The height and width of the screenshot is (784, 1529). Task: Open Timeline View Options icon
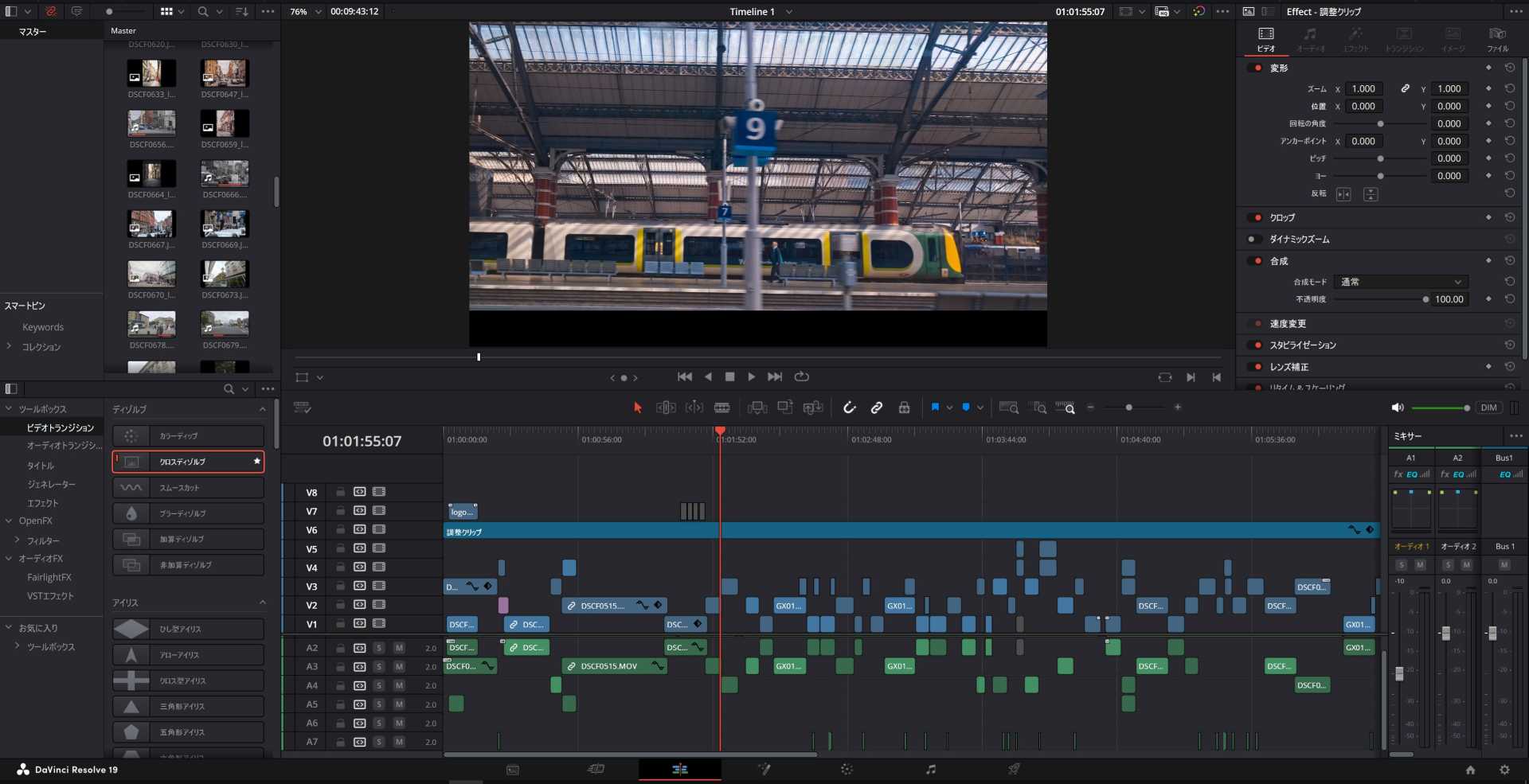click(302, 408)
